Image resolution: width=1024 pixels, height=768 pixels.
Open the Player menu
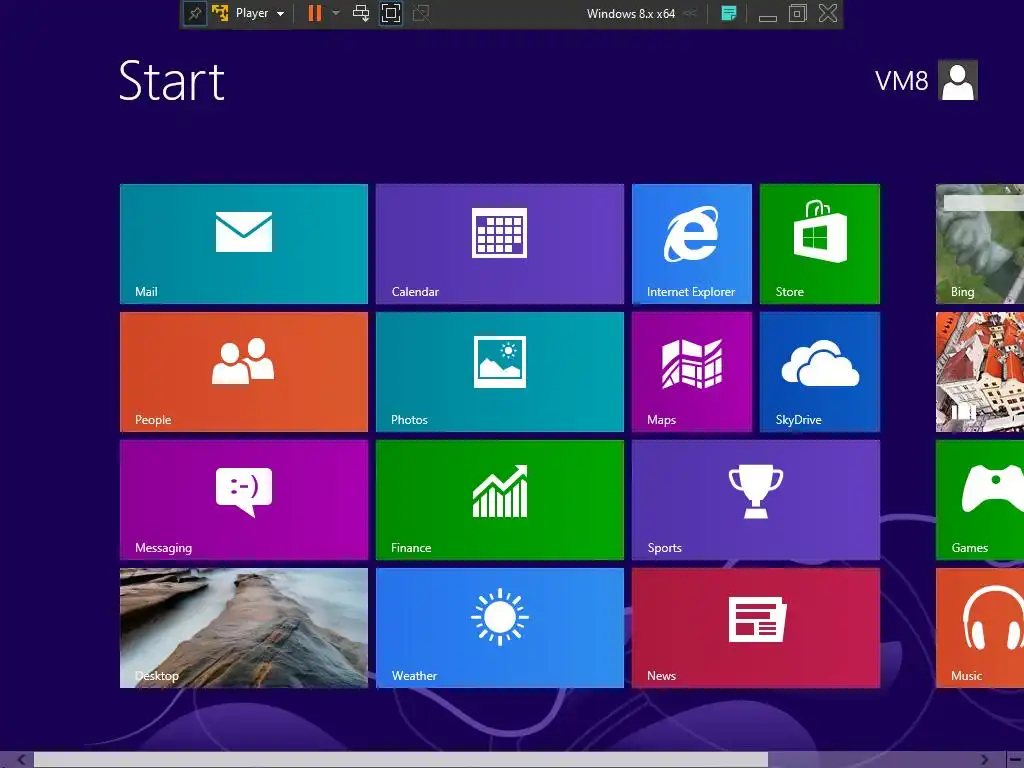click(x=259, y=13)
